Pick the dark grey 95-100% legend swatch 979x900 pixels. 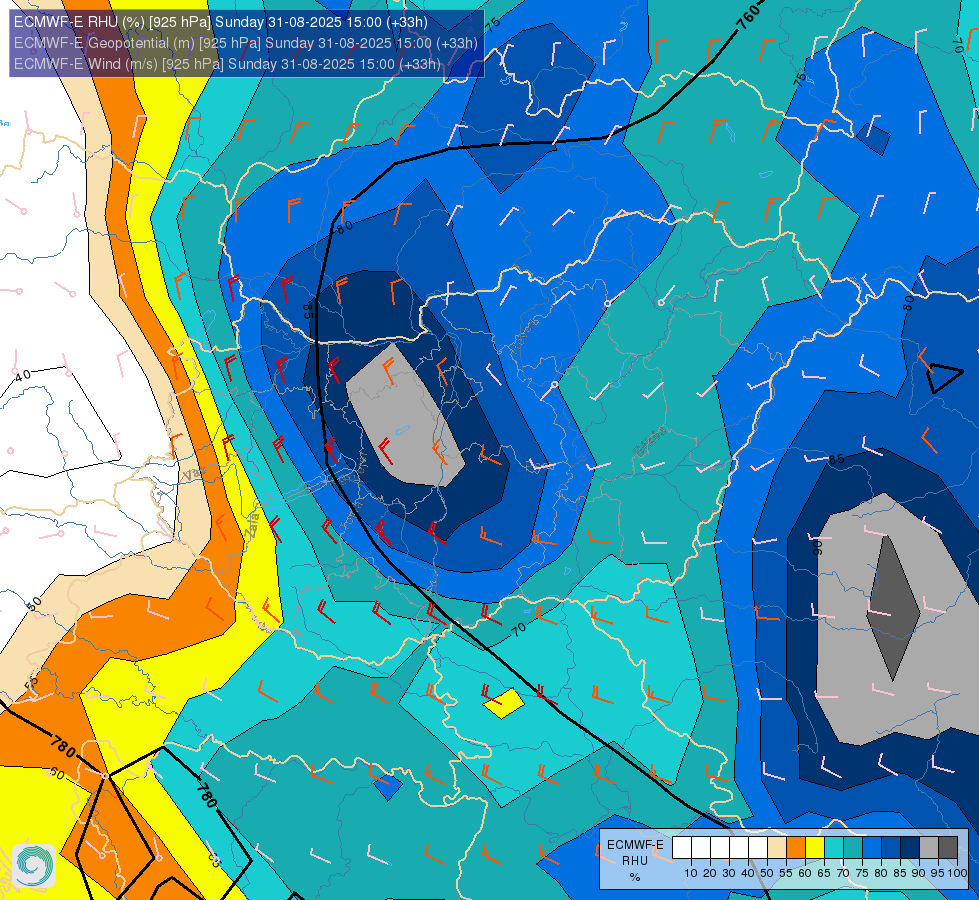(948, 848)
